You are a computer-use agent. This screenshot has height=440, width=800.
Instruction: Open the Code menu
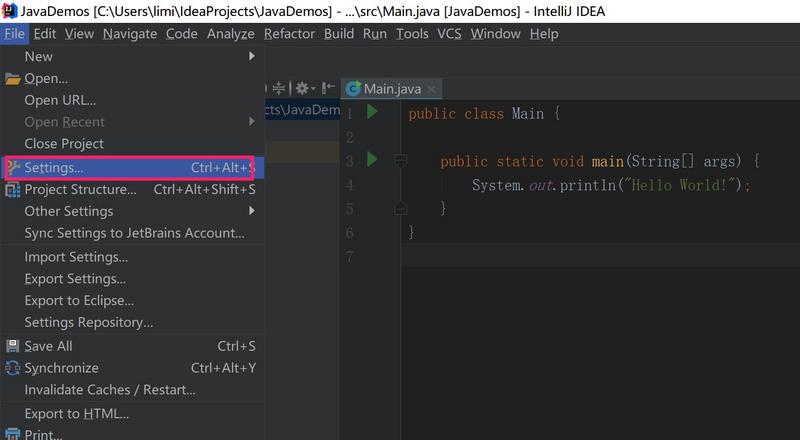point(182,34)
